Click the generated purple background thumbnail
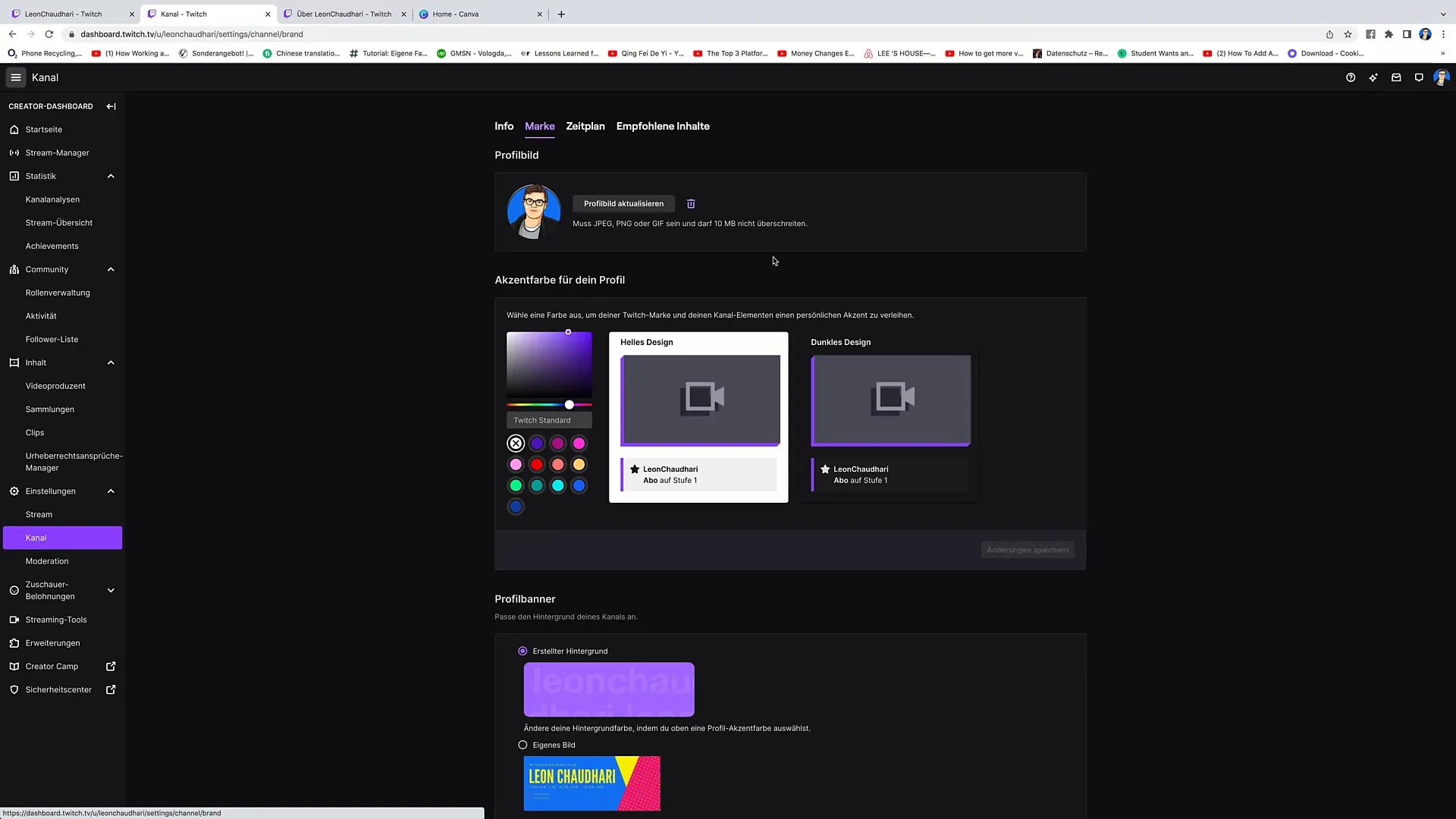Image resolution: width=1456 pixels, height=819 pixels. click(609, 689)
